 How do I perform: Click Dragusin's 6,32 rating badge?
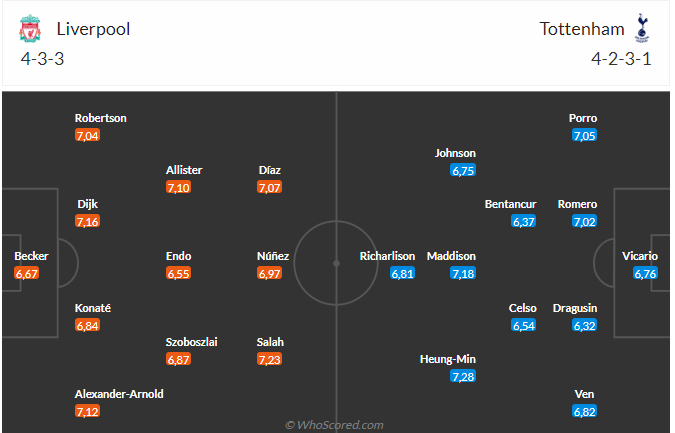coord(585,325)
